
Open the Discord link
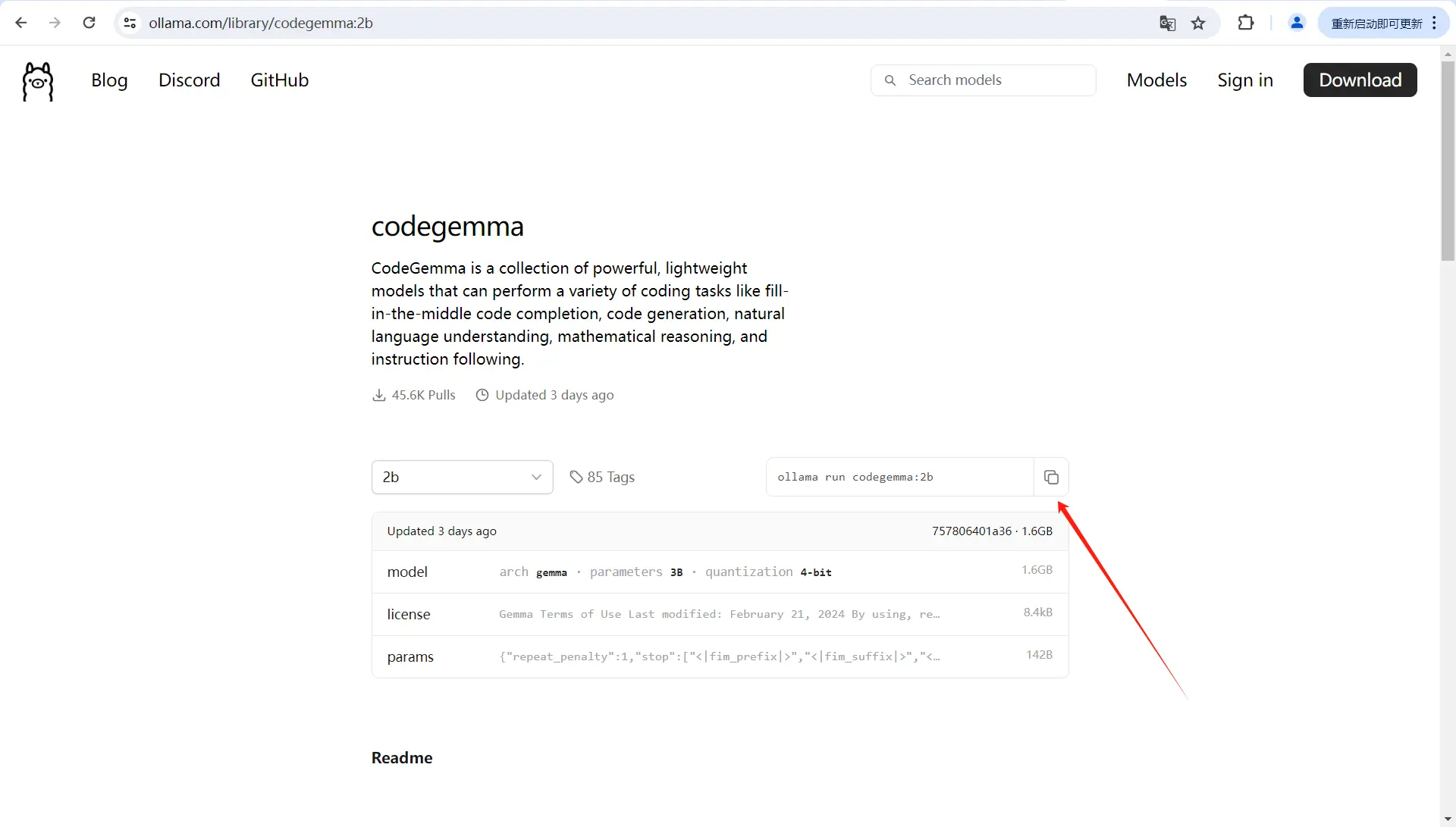click(189, 80)
